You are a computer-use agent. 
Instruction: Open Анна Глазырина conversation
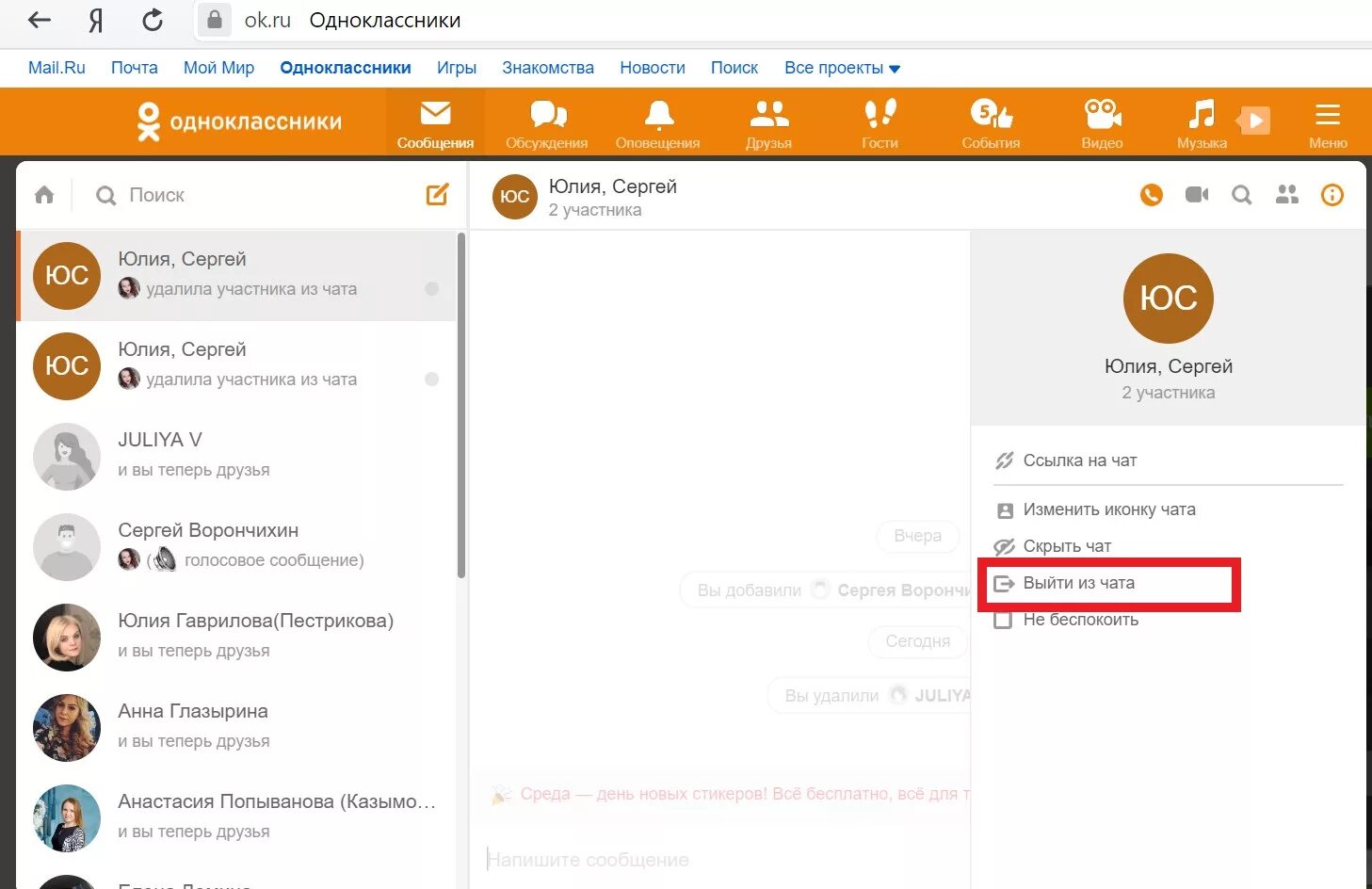tap(236, 727)
